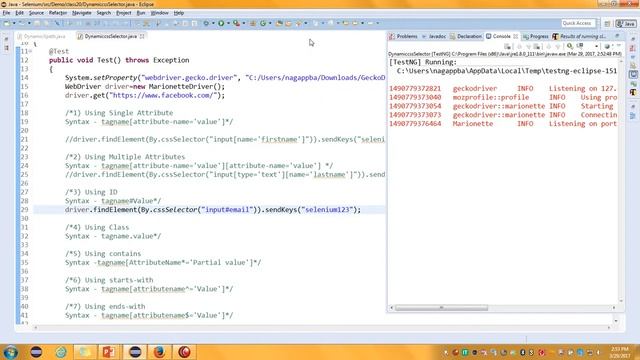Viewport: 640px width, 360px height.
Task: Open the Project menu
Action: pos(124,13)
